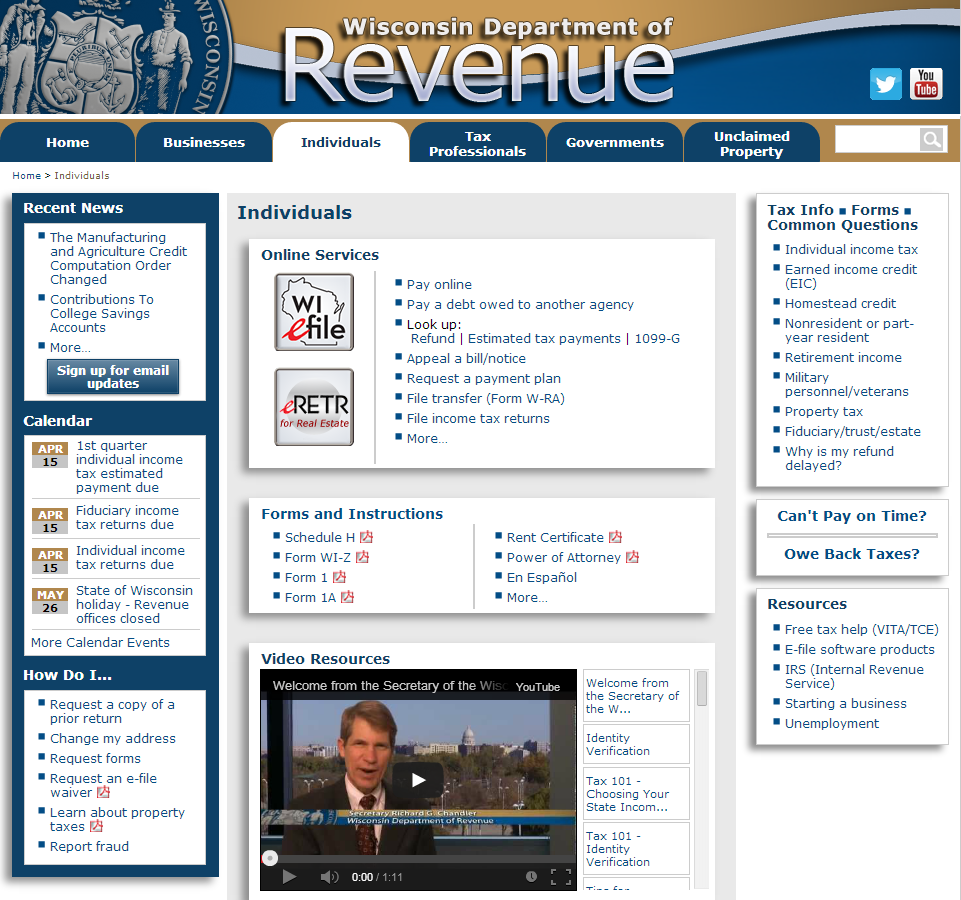The image size is (961, 900).
Task: Expand More under Online Services
Action: pyautogui.click(x=427, y=439)
